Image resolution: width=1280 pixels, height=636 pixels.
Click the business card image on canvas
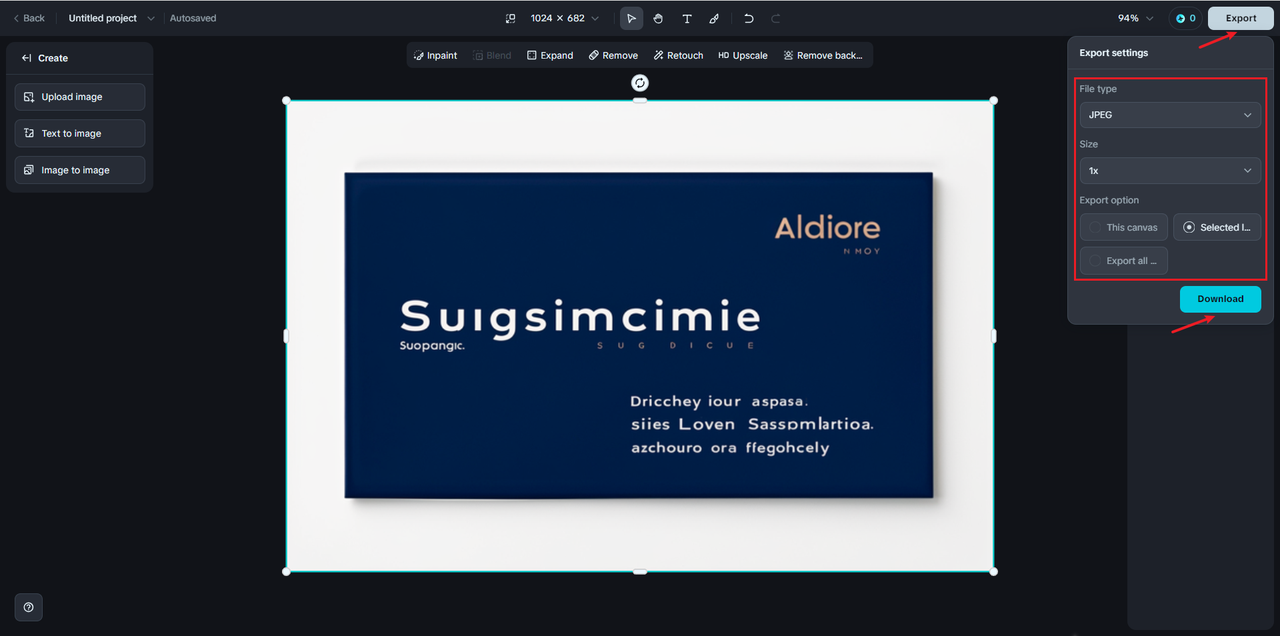point(639,335)
